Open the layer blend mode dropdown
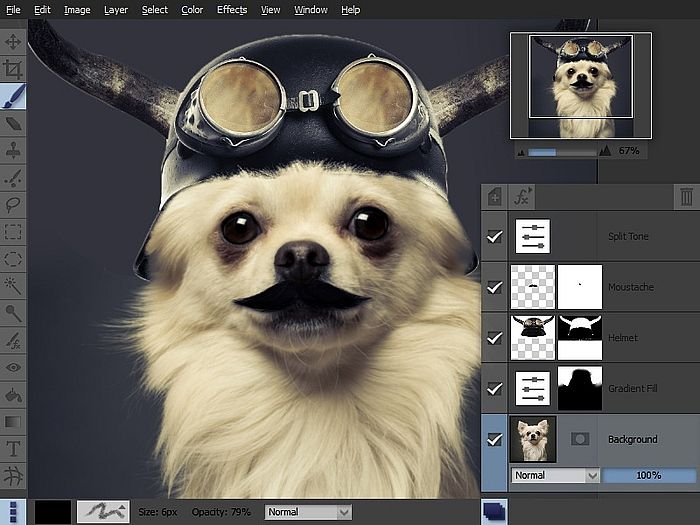This screenshot has width=700, height=525. [x=555, y=475]
